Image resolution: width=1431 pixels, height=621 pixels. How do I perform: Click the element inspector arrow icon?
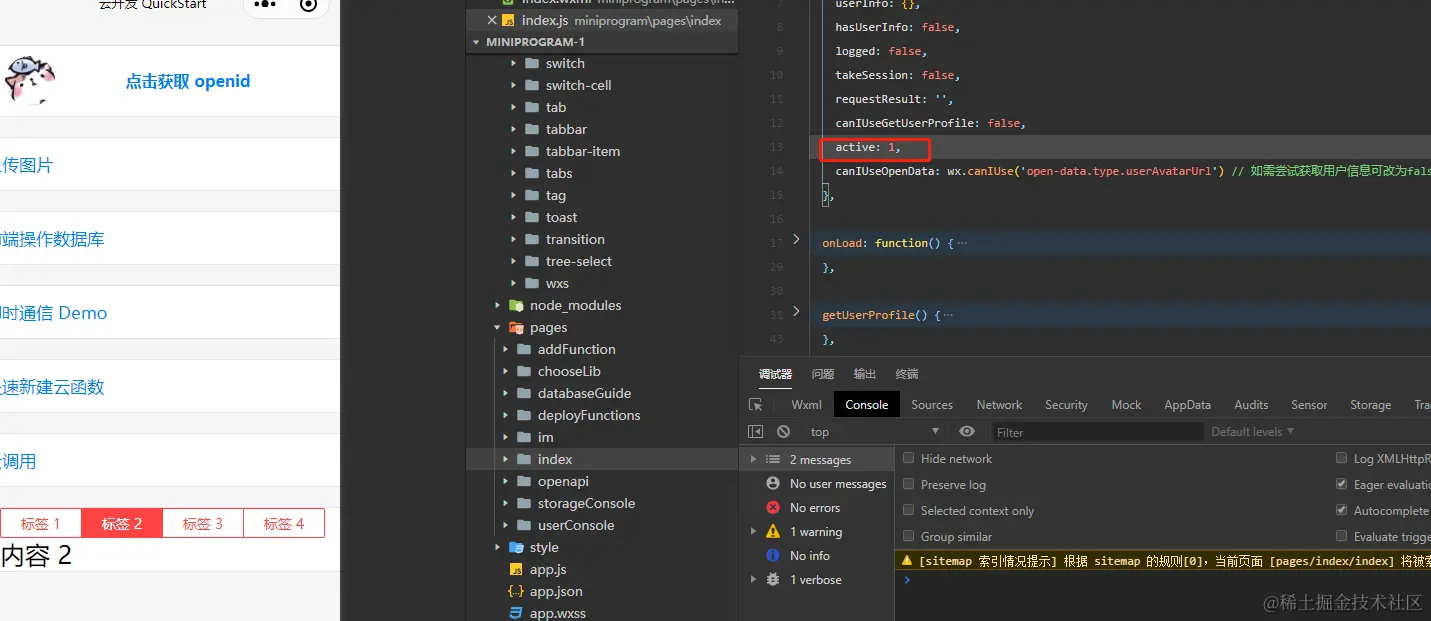(x=756, y=405)
